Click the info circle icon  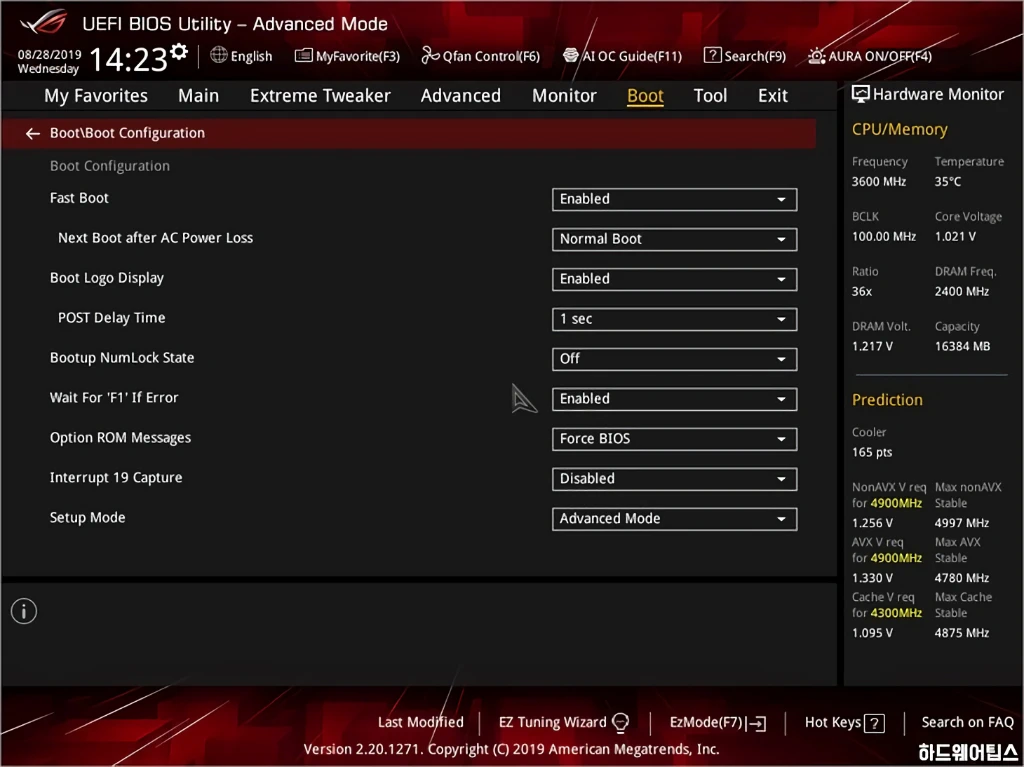tap(24, 612)
